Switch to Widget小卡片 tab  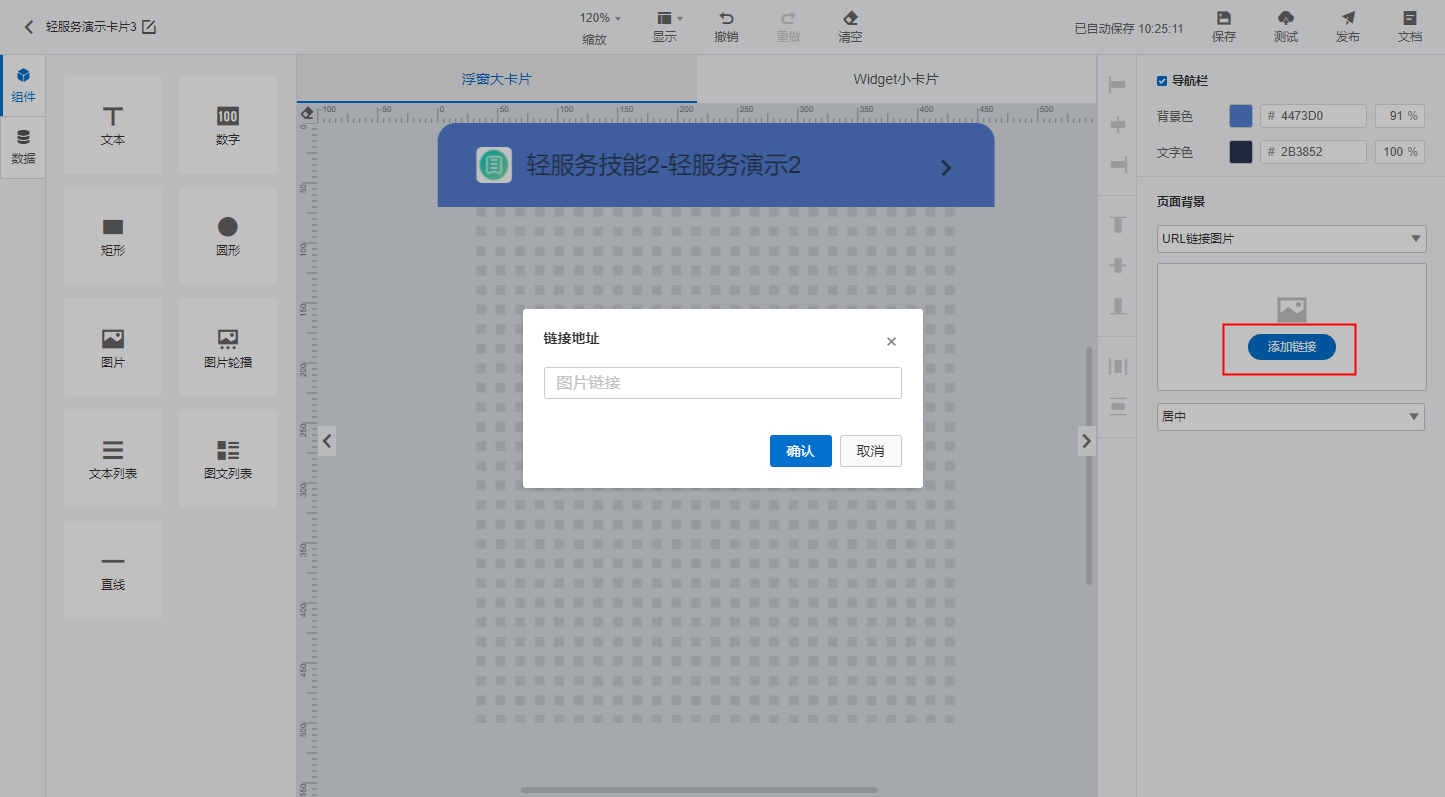pos(896,79)
